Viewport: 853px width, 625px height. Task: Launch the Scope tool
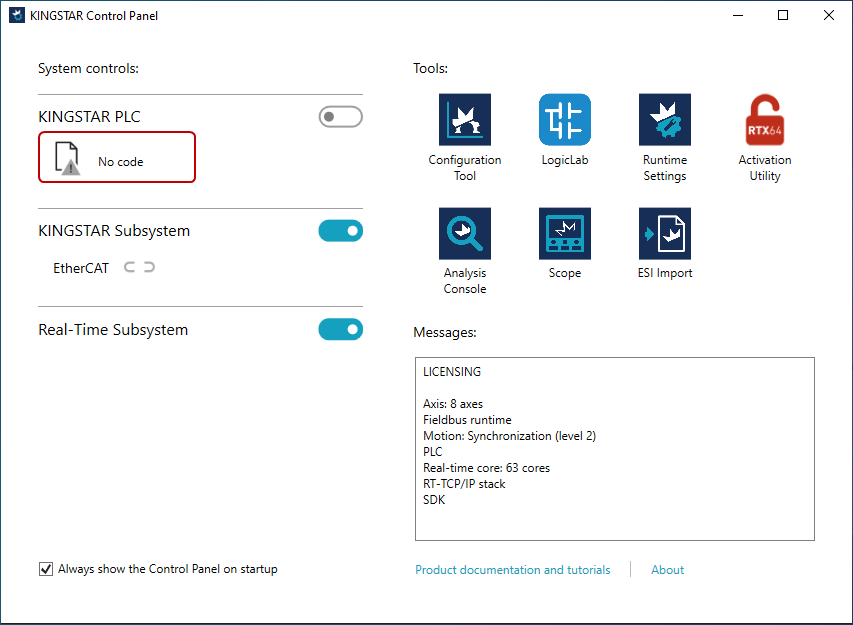coord(565,234)
